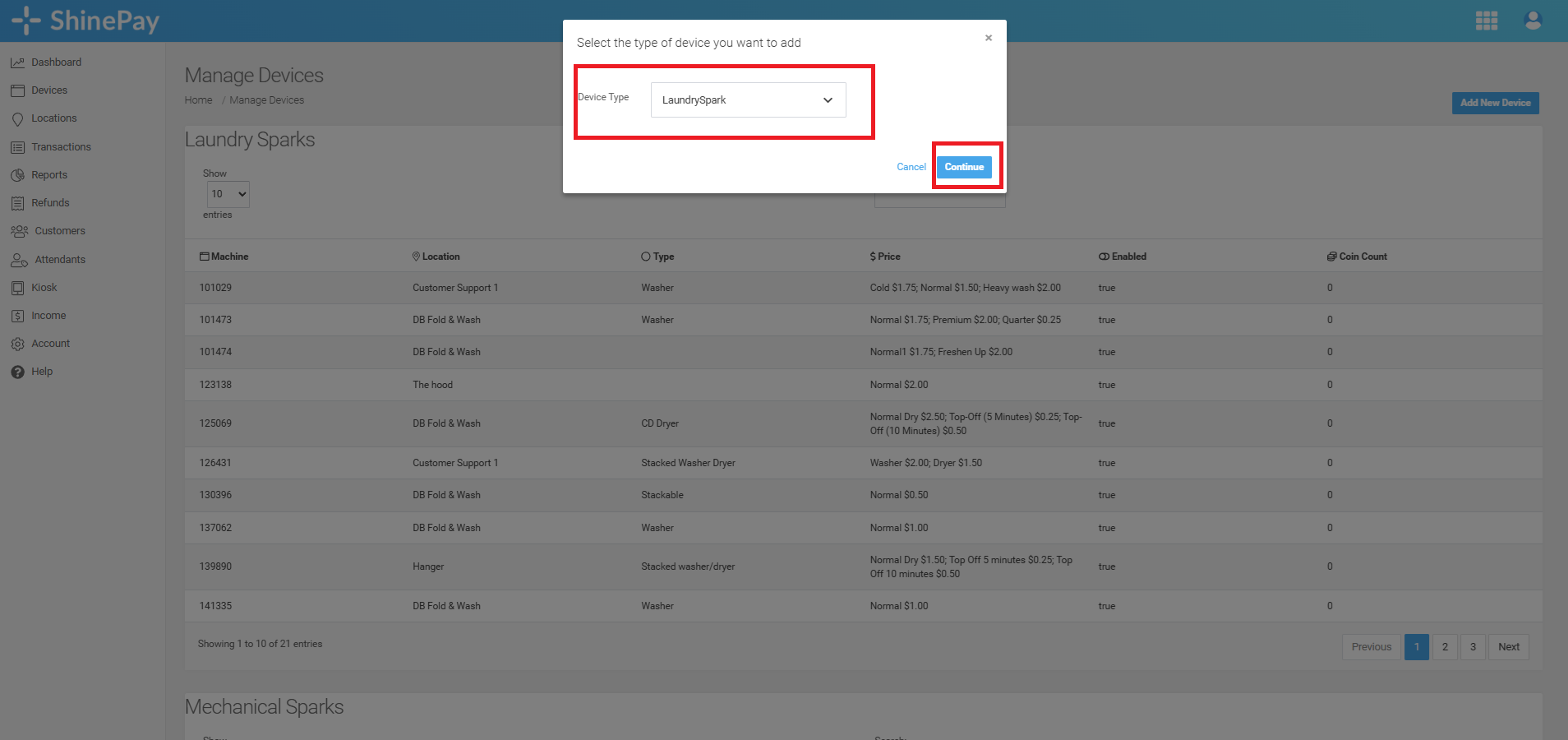
Task: Click the Attendants sidebar icon
Action: click(19, 260)
